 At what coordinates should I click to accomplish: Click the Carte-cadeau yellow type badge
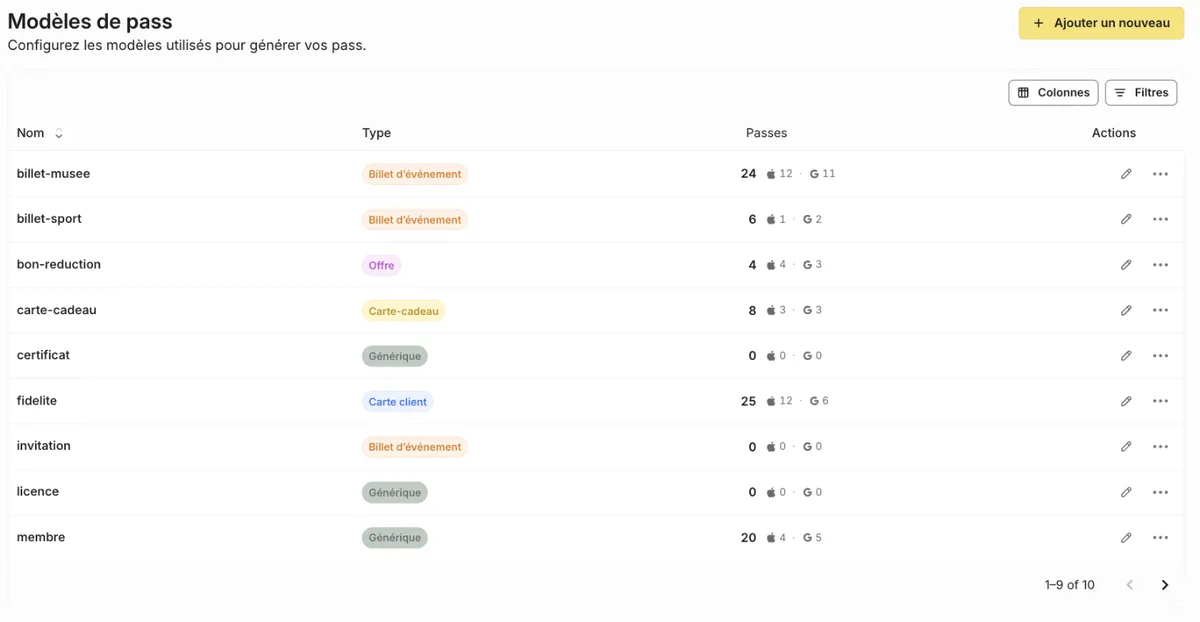403,311
